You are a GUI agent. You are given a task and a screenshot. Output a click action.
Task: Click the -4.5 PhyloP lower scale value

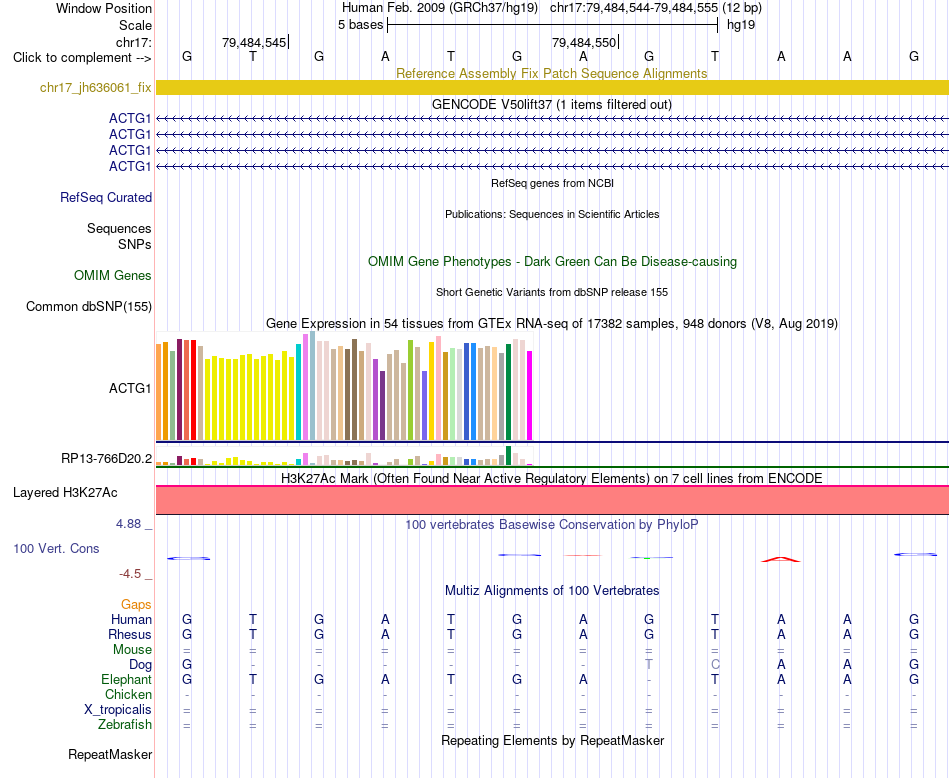[x=130, y=573]
